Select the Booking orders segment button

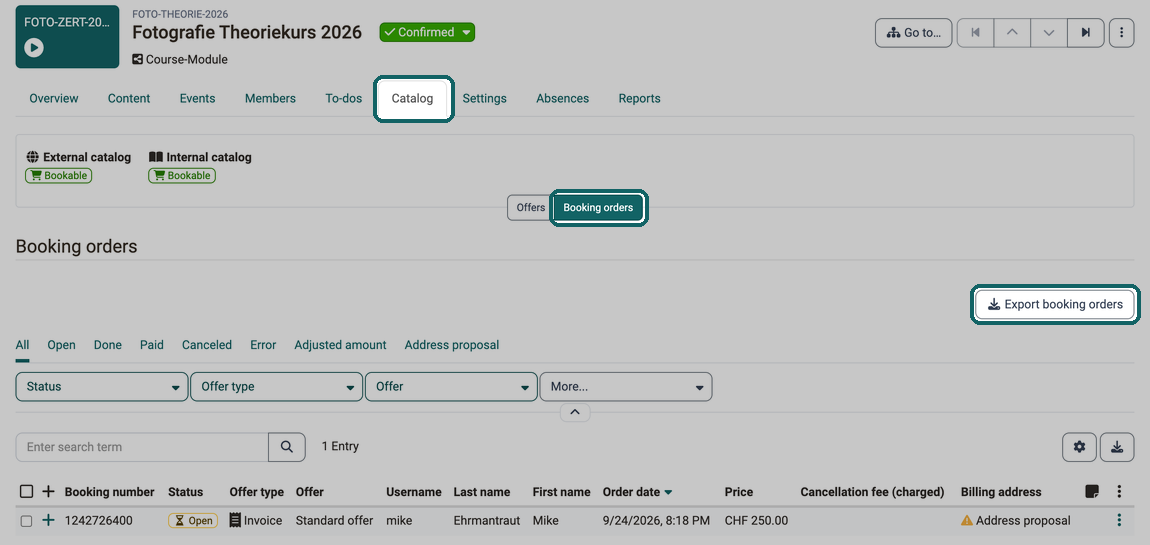point(598,208)
